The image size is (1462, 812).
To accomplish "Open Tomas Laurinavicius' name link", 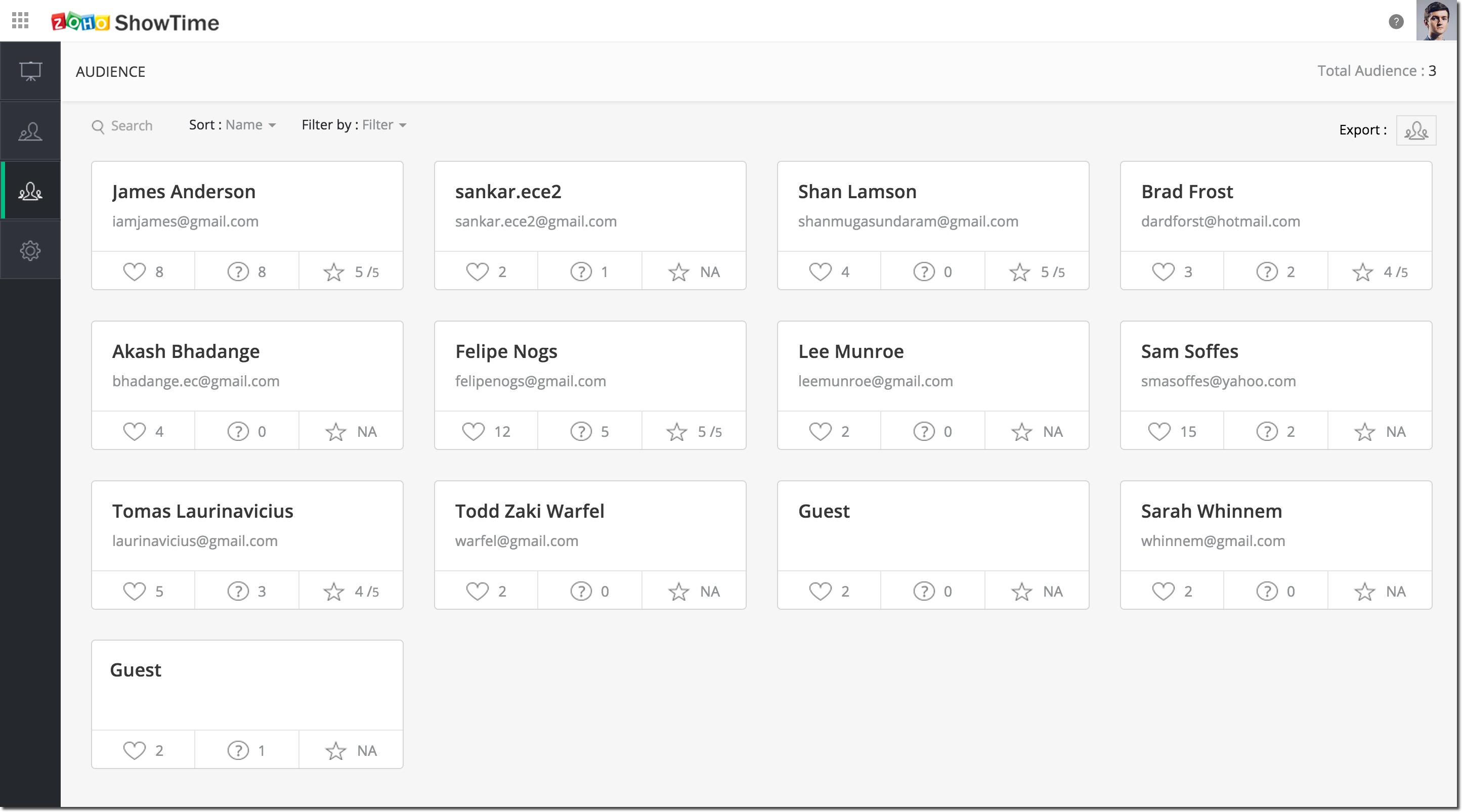I will (x=203, y=511).
